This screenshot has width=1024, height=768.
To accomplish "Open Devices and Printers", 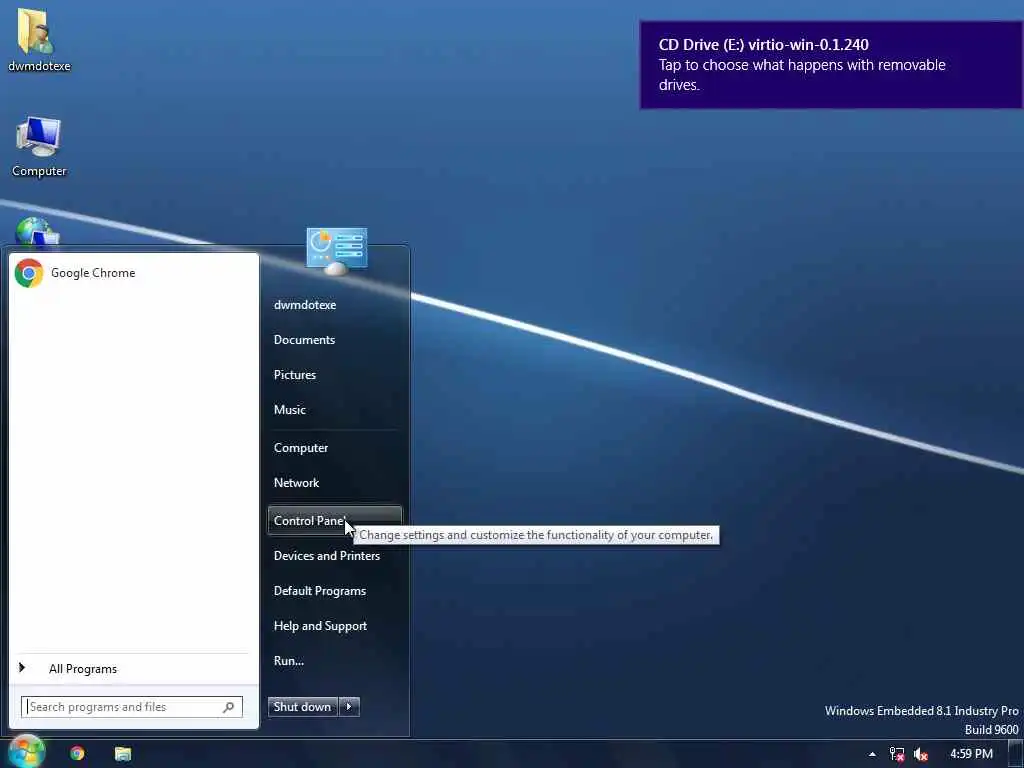I will 327,556.
